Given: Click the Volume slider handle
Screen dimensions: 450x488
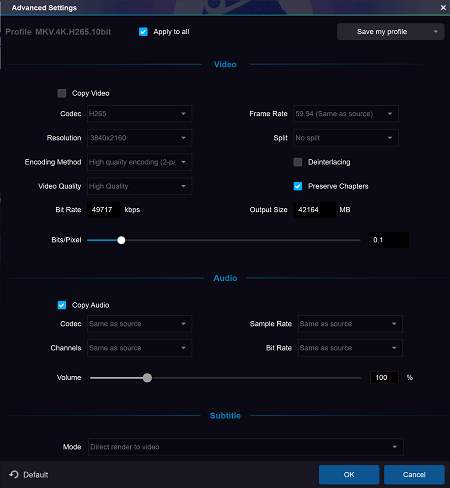Looking at the screenshot, I should click(x=147, y=378).
